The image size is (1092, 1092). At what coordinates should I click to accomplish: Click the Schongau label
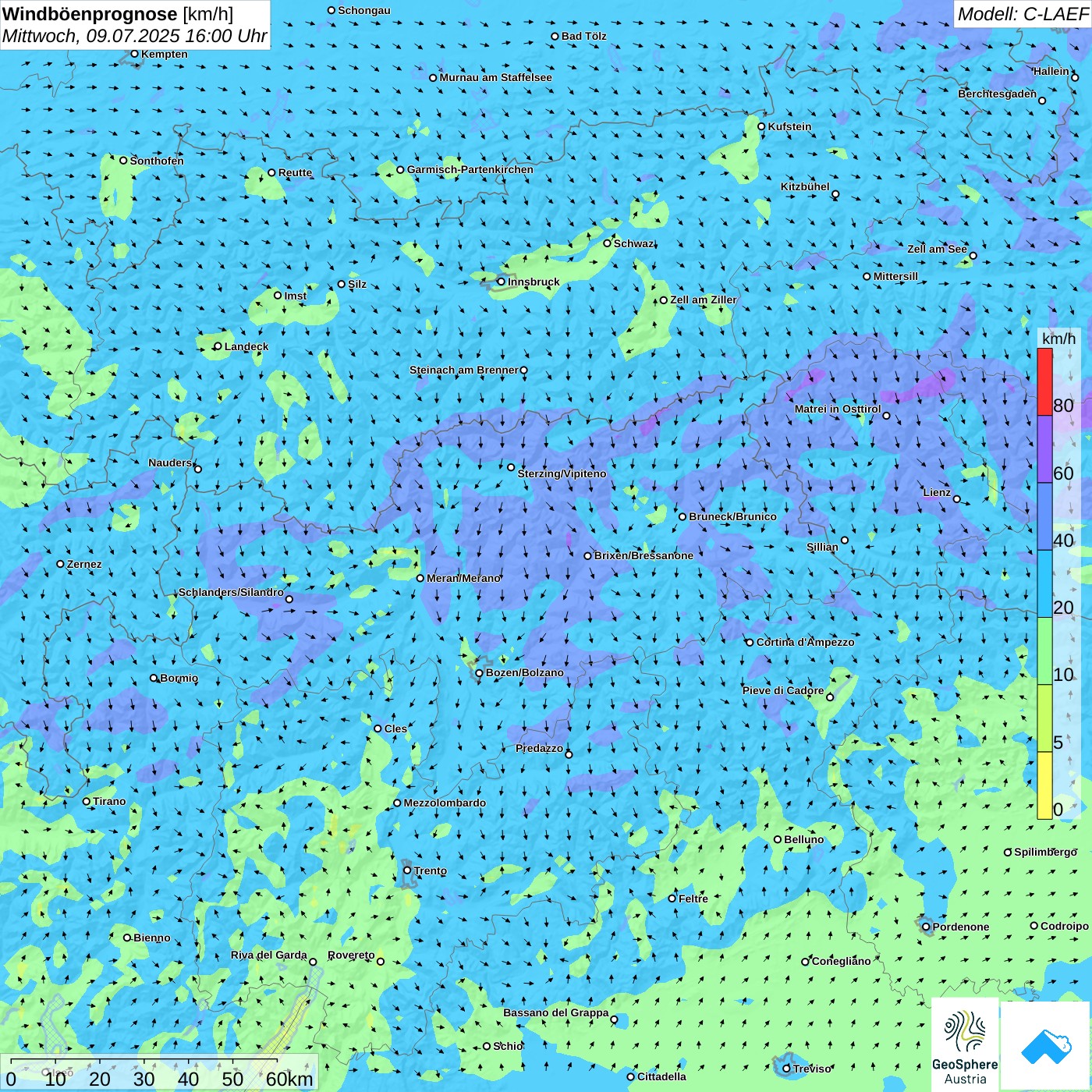[363, 10]
